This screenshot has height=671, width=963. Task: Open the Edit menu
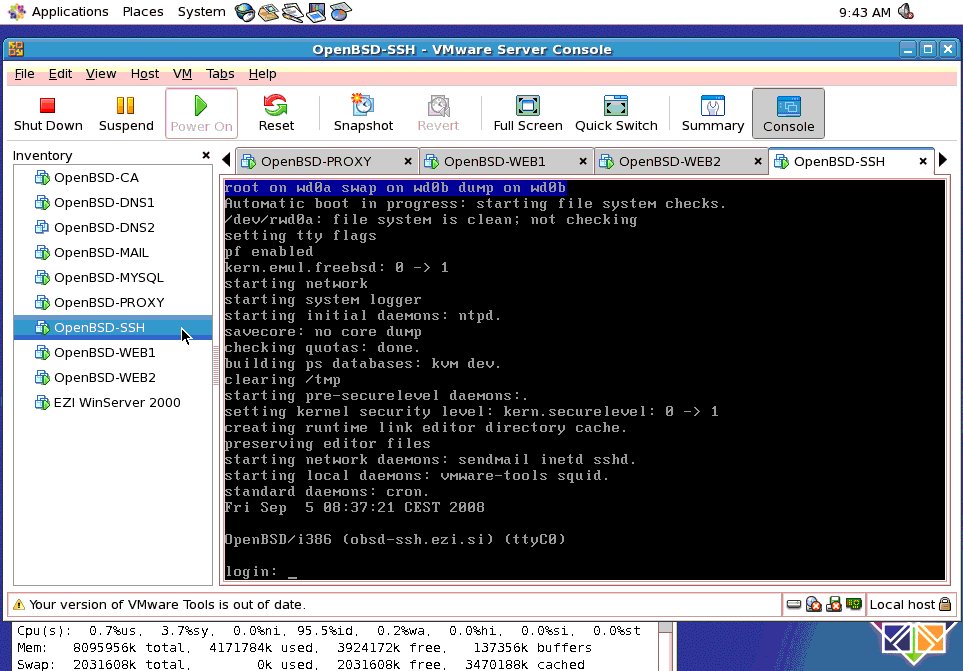[x=60, y=74]
